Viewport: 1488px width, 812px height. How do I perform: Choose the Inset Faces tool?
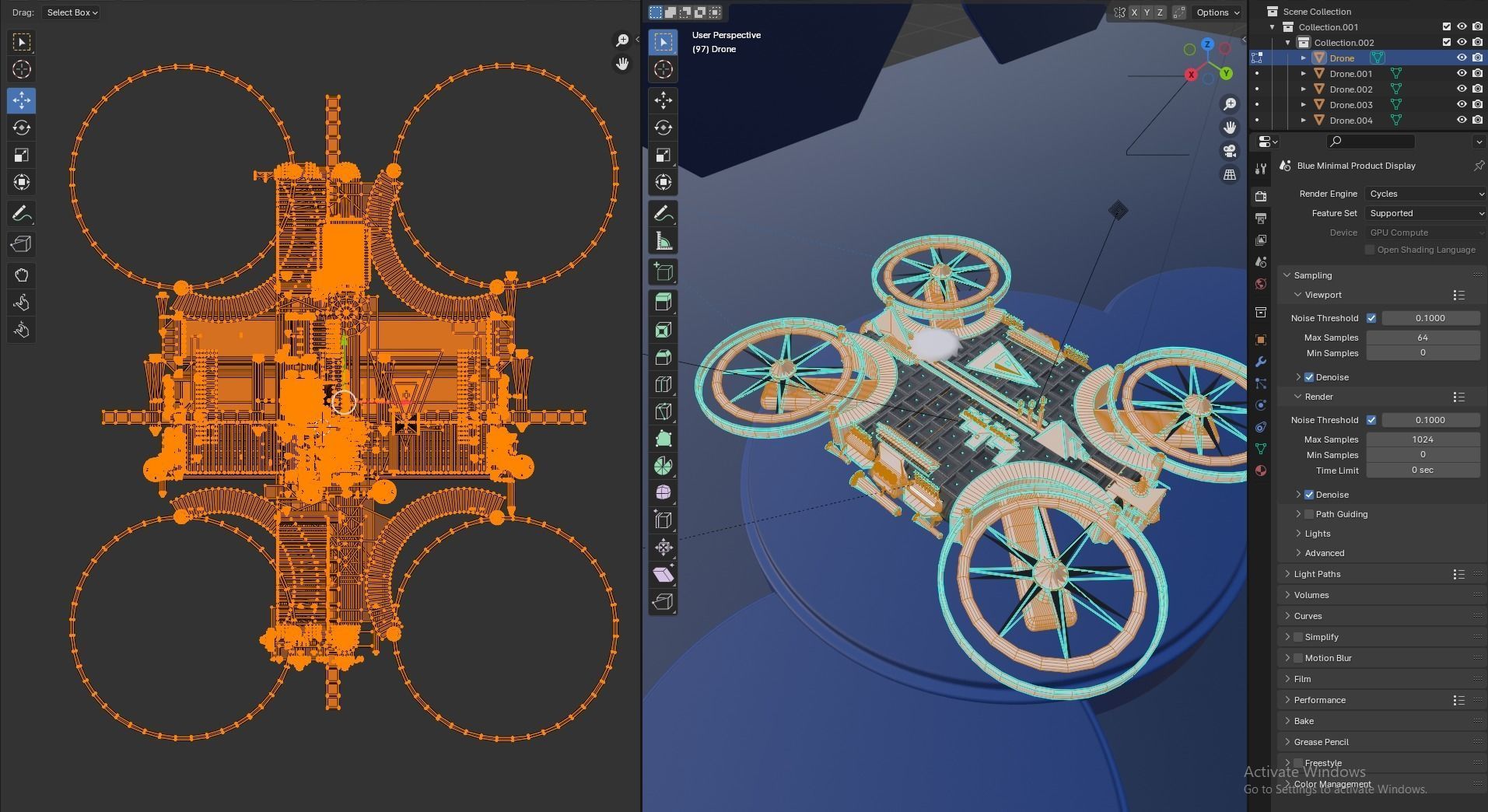pos(663,330)
